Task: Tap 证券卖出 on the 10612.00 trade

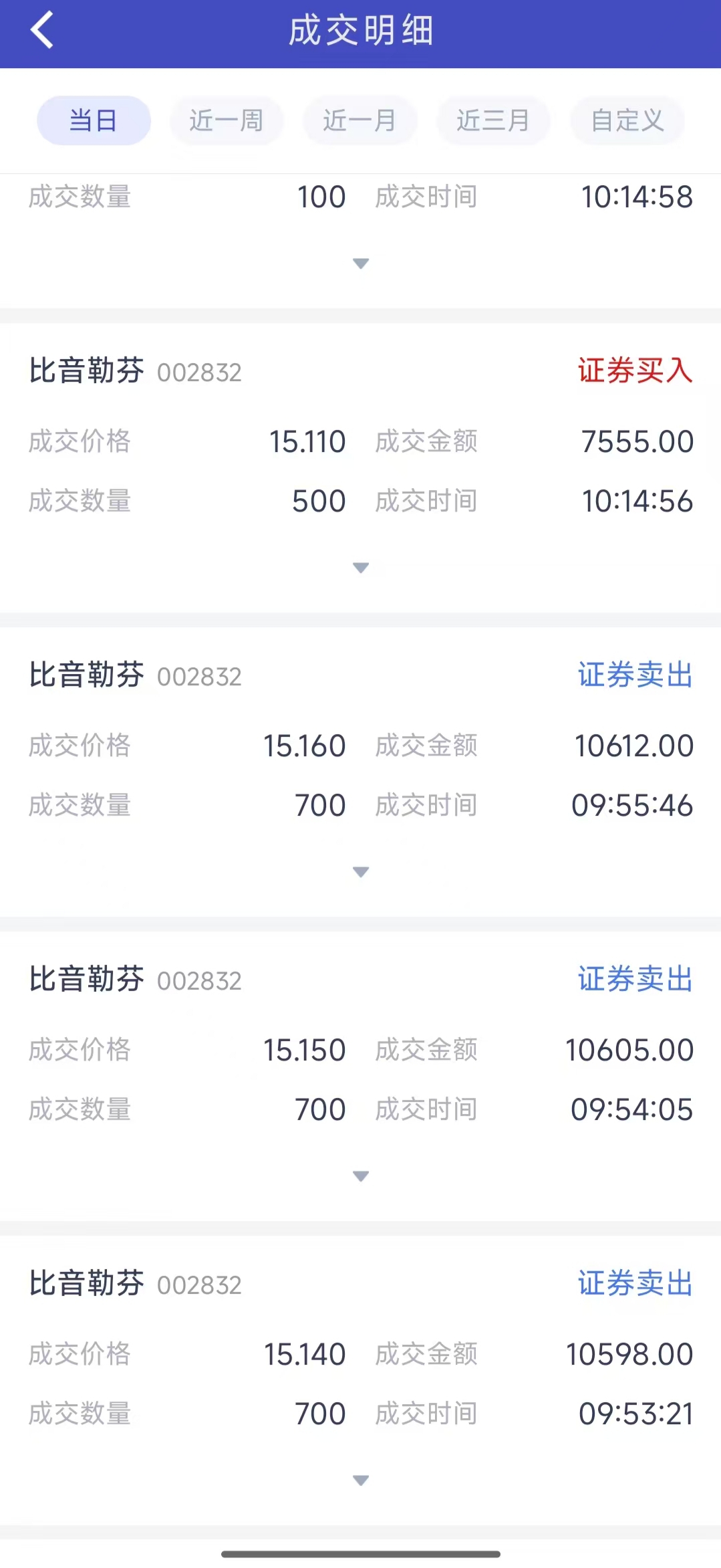Action: click(x=635, y=675)
